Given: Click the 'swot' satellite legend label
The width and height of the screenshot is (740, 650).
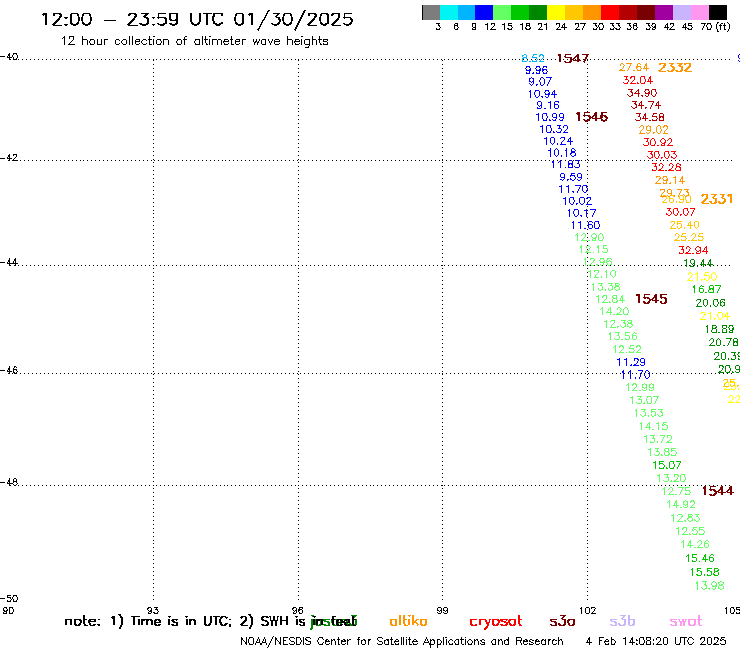Looking at the screenshot, I should [686, 621].
